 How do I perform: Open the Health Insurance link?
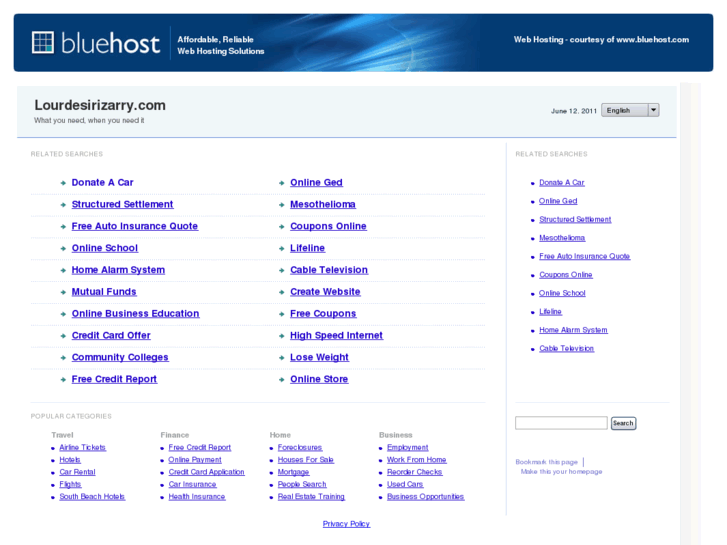[x=197, y=497]
